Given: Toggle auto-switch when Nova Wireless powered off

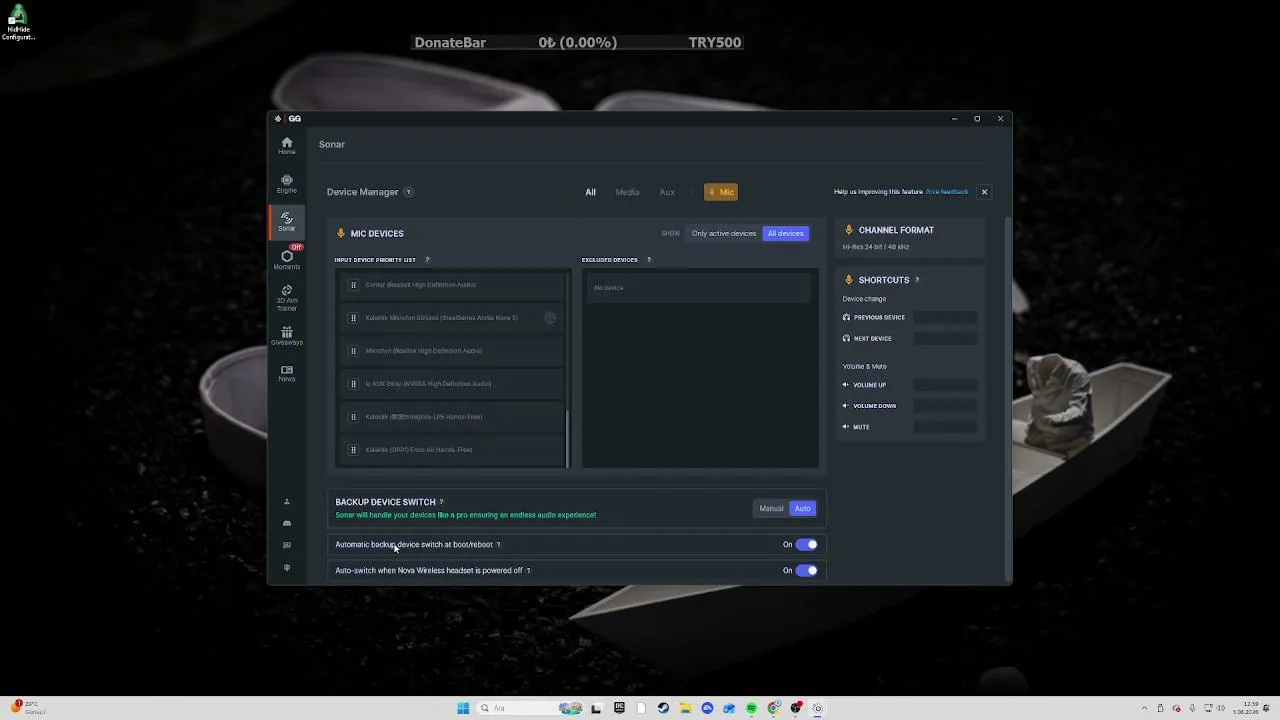Looking at the screenshot, I should point(807,571).
